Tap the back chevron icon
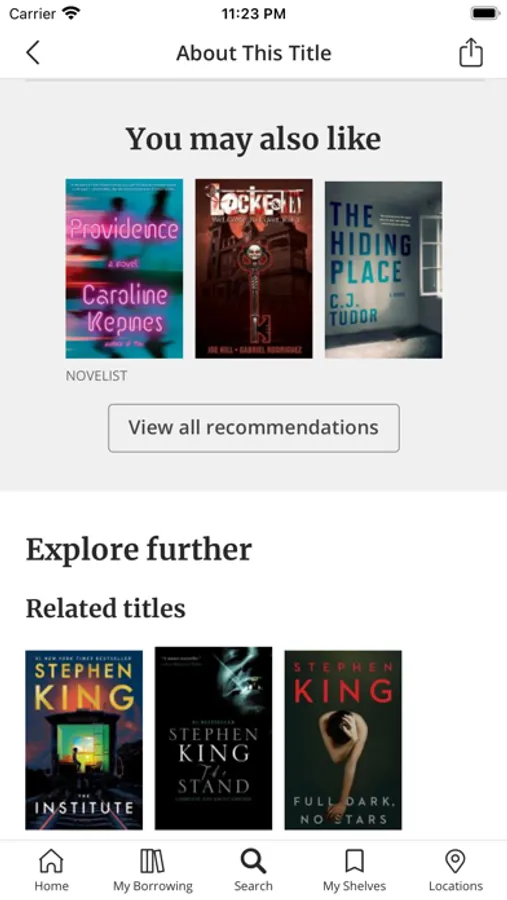This screenshot has height=900, width=507. click(33, 53)
